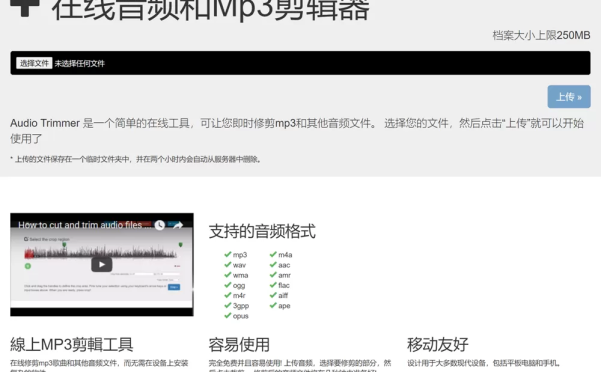
Task: Click the aac format entry
Action: (x=284, y=265)
